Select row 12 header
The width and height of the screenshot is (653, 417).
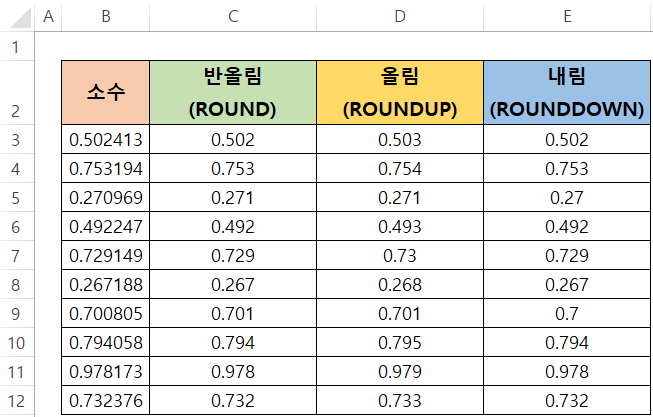[17, 401]
